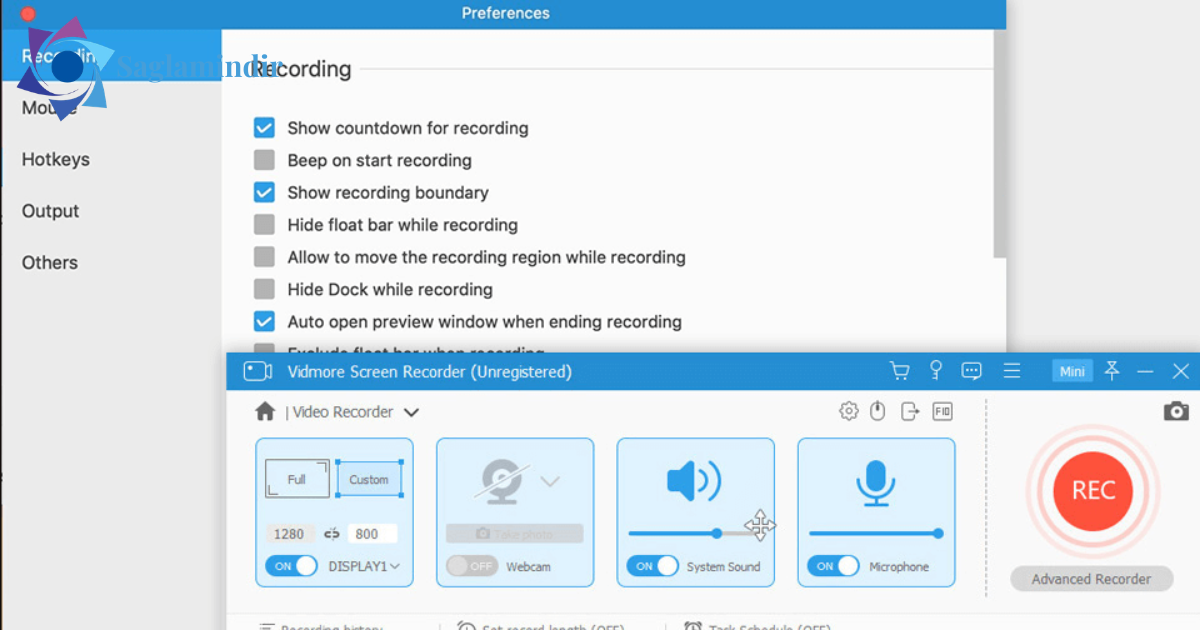Open the hamburger menu in recorder title bar

click(1012, 371)
